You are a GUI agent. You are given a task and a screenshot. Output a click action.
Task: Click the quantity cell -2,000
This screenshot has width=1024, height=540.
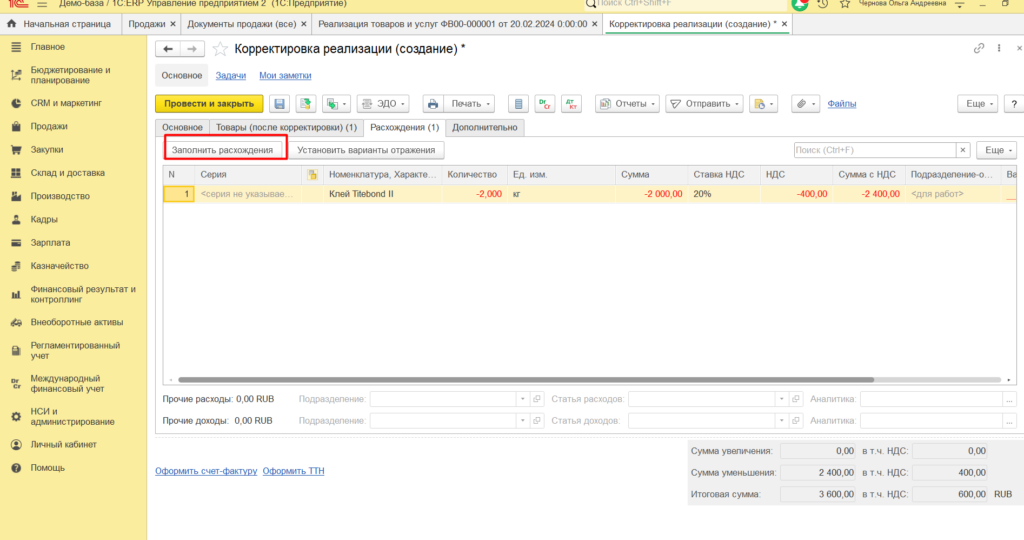coord(473,194)
